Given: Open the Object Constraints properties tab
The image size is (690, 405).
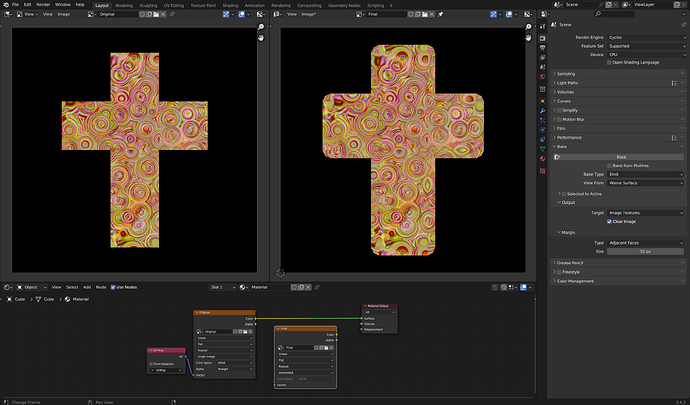Looking at the screenshot, I should click(x=543, y=140).
